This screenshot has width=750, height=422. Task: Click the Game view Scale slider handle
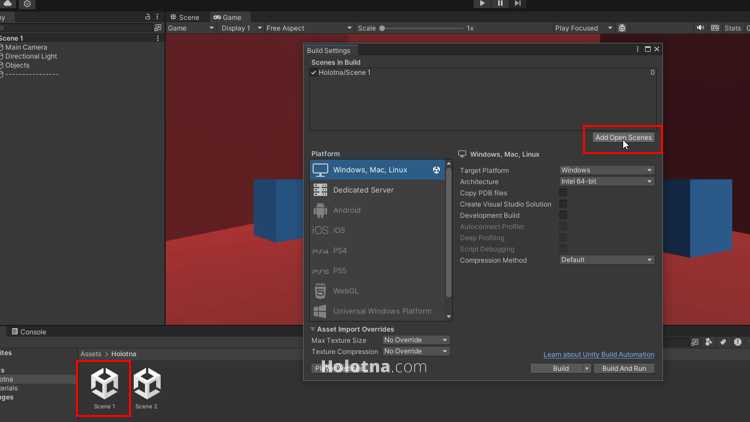[382, 28]
